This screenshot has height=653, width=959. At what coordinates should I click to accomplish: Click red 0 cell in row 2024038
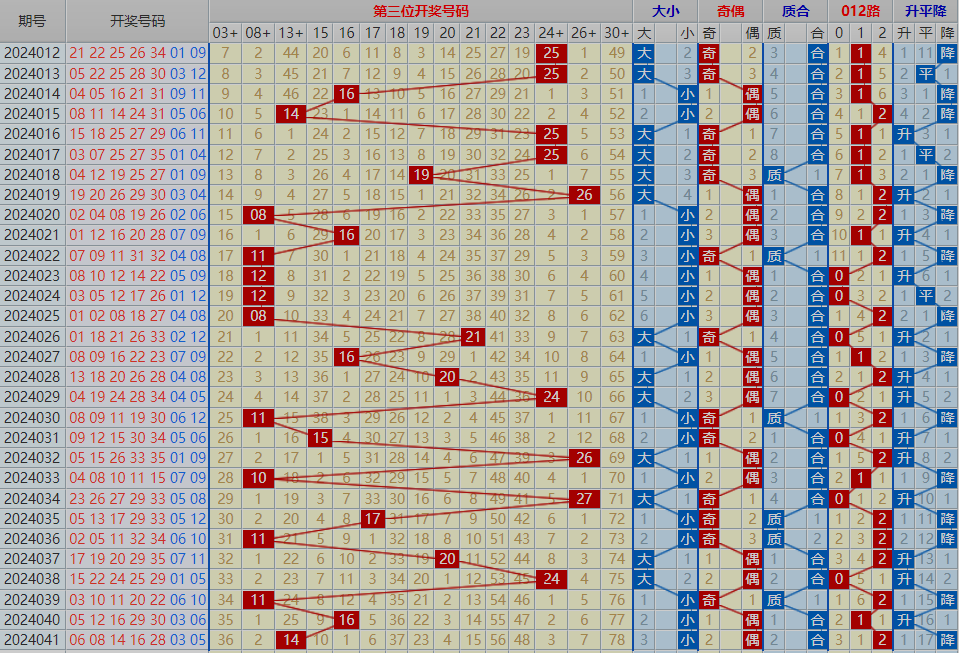[839, 579]
